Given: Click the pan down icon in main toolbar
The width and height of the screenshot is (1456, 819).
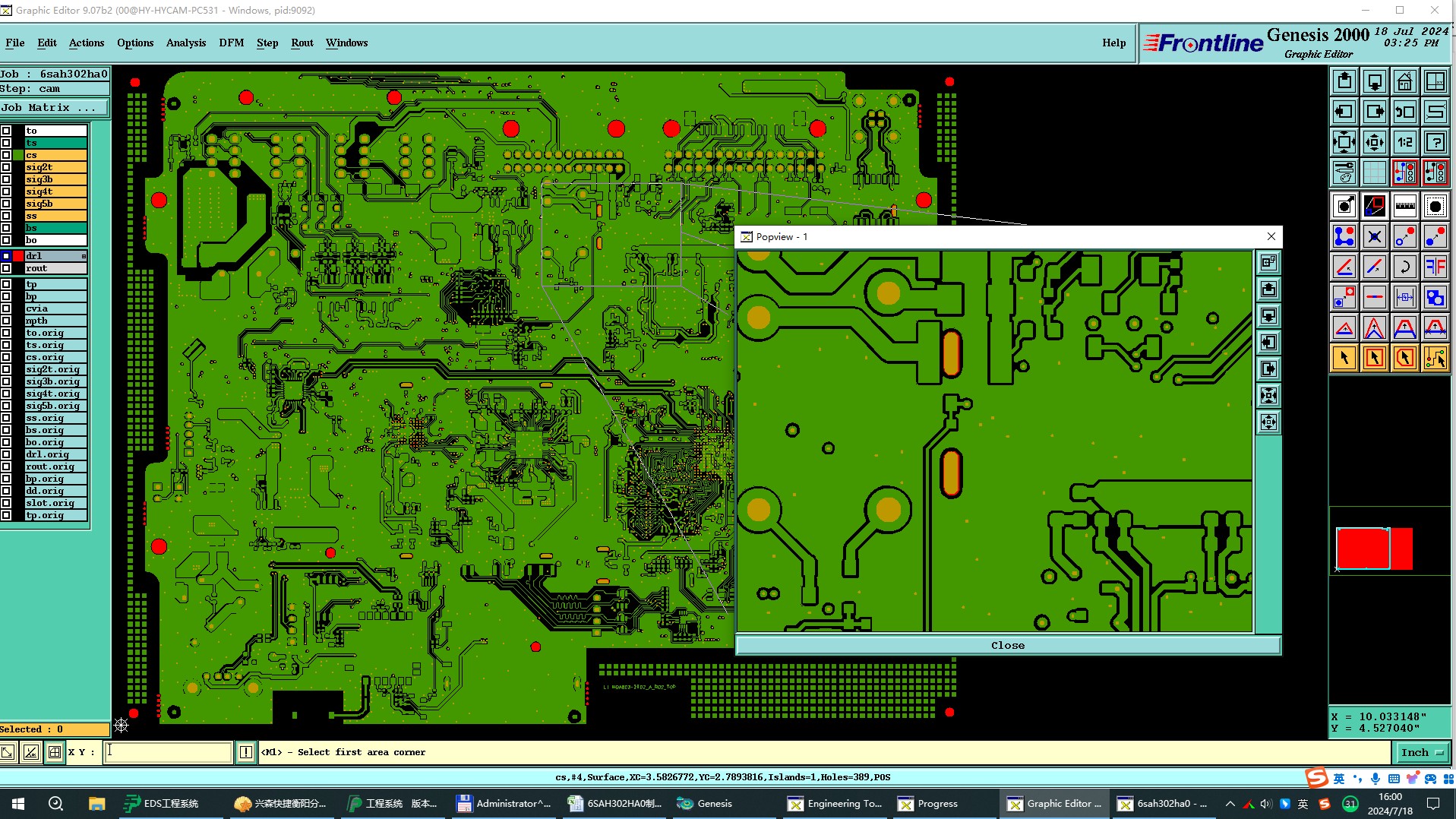Looking at the screenshot, I should (x=1375, y=81).
